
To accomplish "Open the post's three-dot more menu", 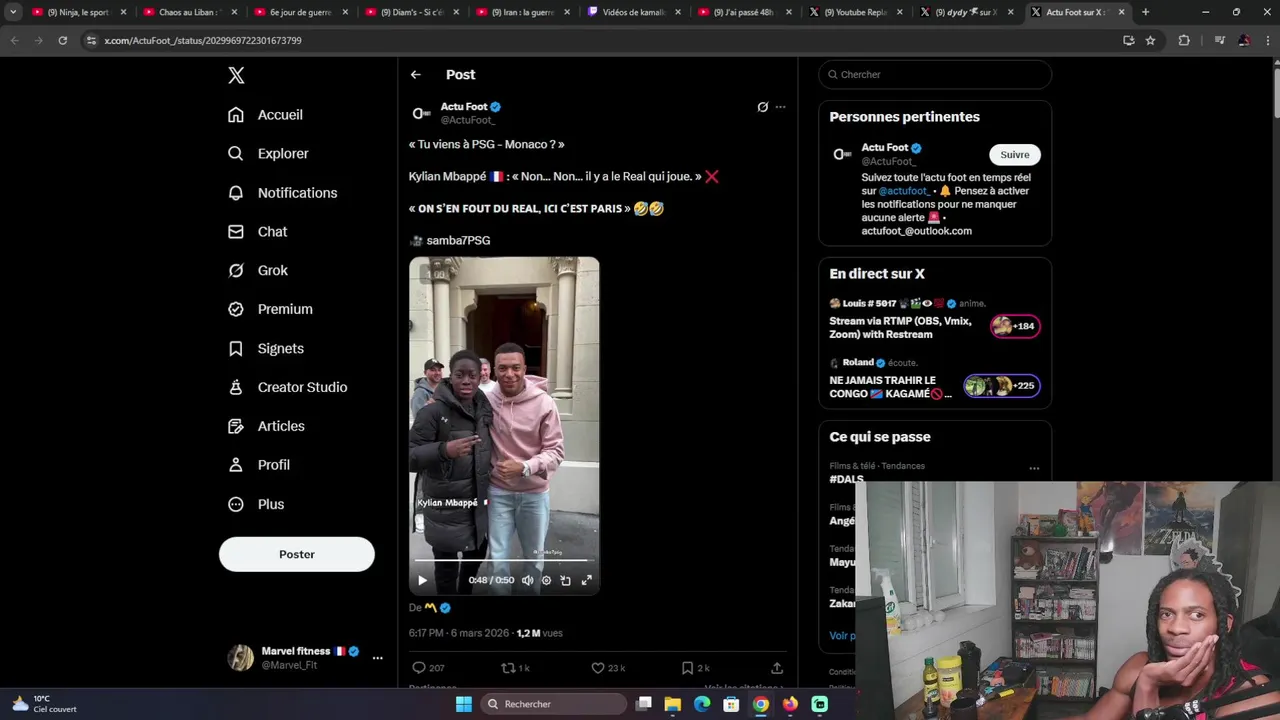I will coord(780,107).
